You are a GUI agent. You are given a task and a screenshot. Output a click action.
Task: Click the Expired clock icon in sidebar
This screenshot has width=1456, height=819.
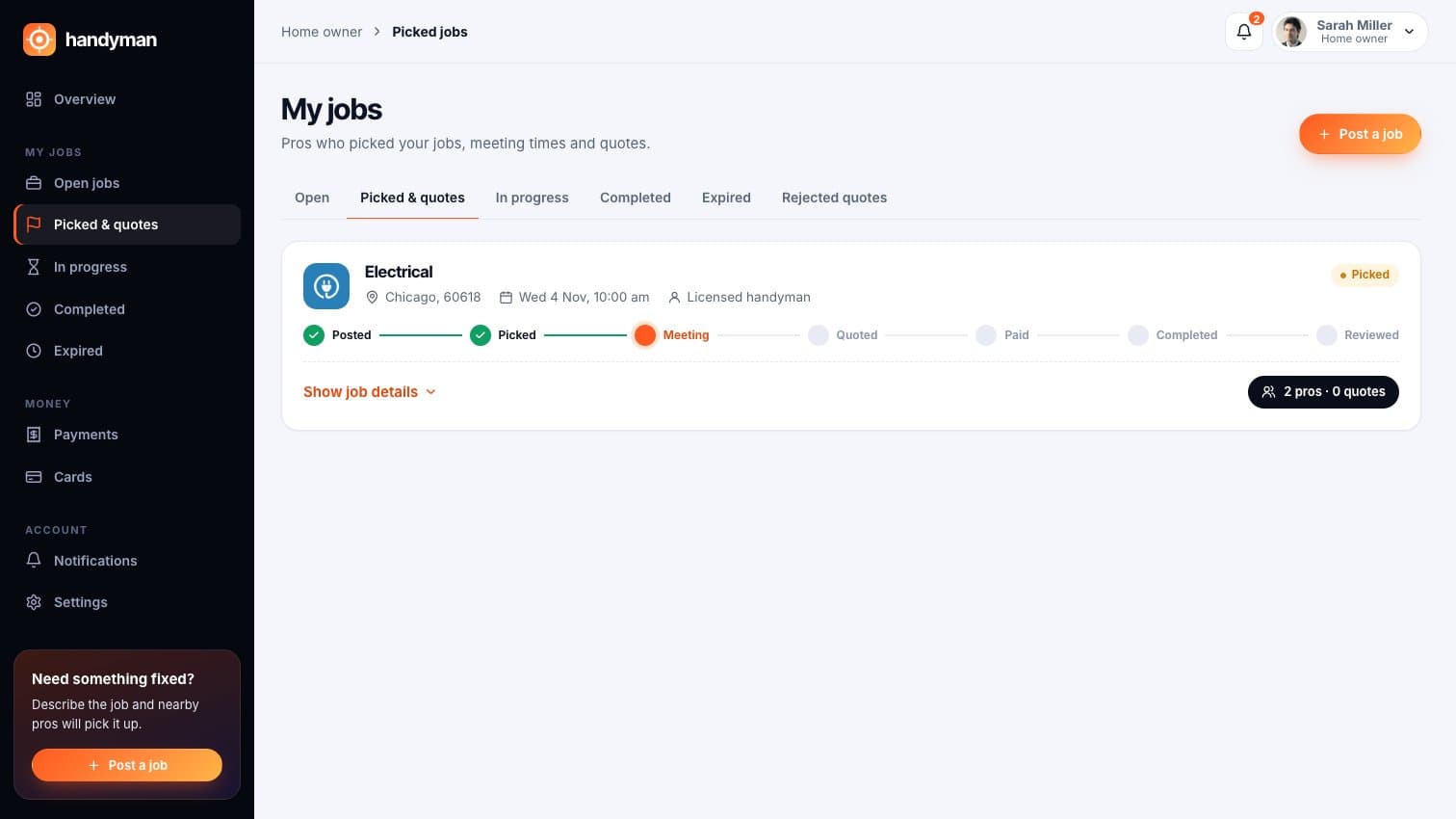[x=34, y=351]
